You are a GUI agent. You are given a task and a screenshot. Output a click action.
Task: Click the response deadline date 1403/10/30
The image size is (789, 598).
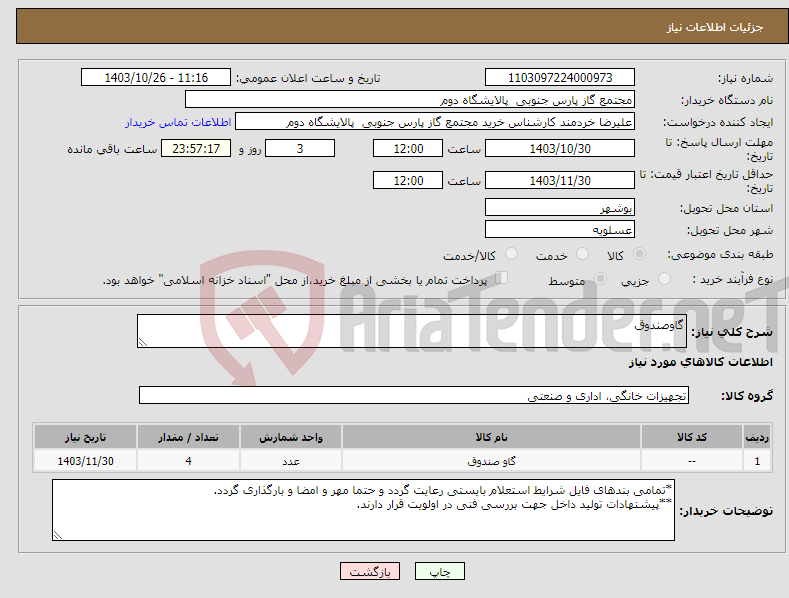[x=560, y=148]
